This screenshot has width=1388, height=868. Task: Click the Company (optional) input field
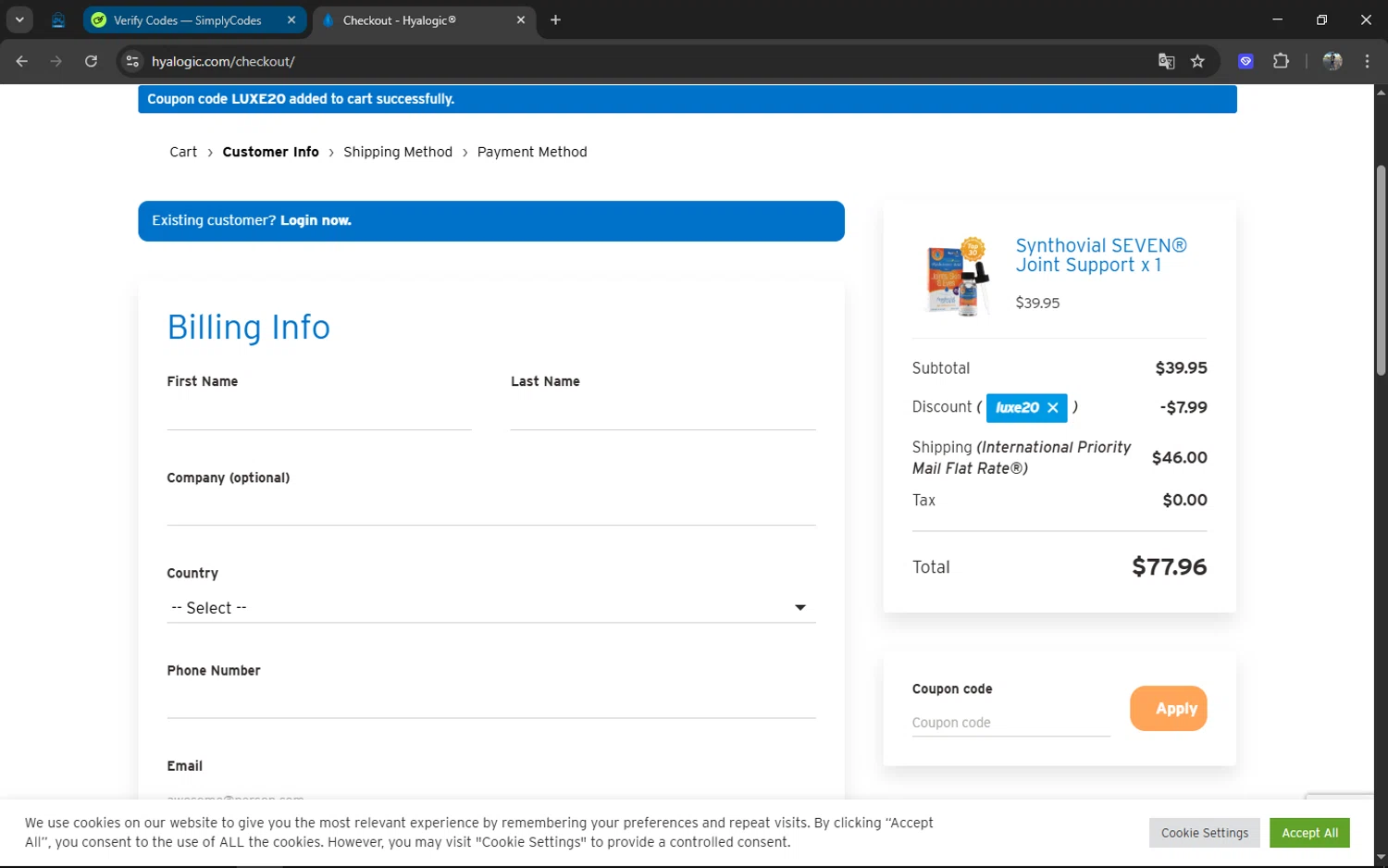[491, 509]
